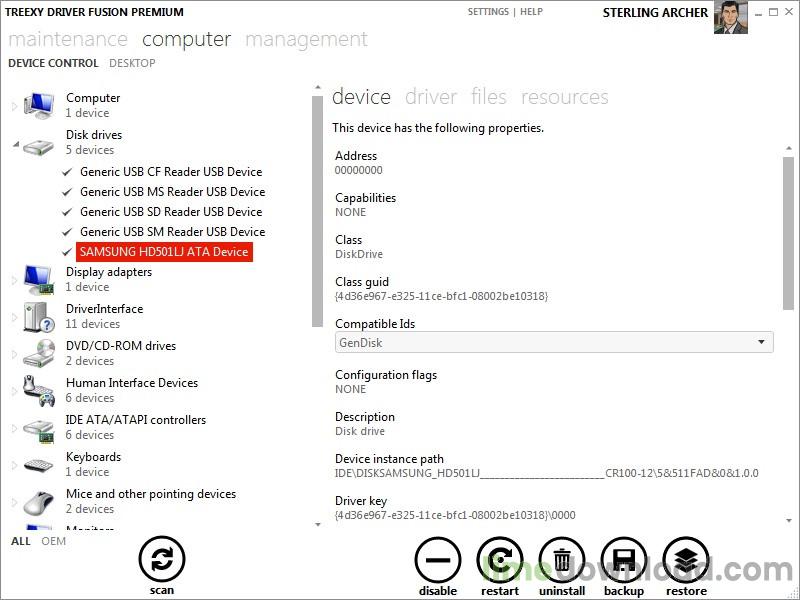Click the backup floppy disk icon
This screenshot has height=600, width=800.
click(x=624, y=560)
